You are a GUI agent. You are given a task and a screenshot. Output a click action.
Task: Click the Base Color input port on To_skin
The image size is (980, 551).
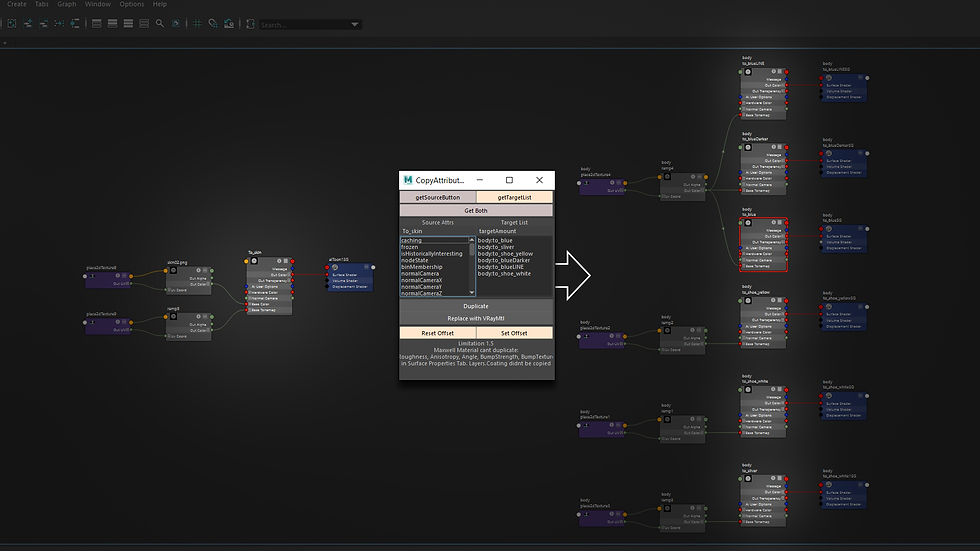tap(247, 304)
